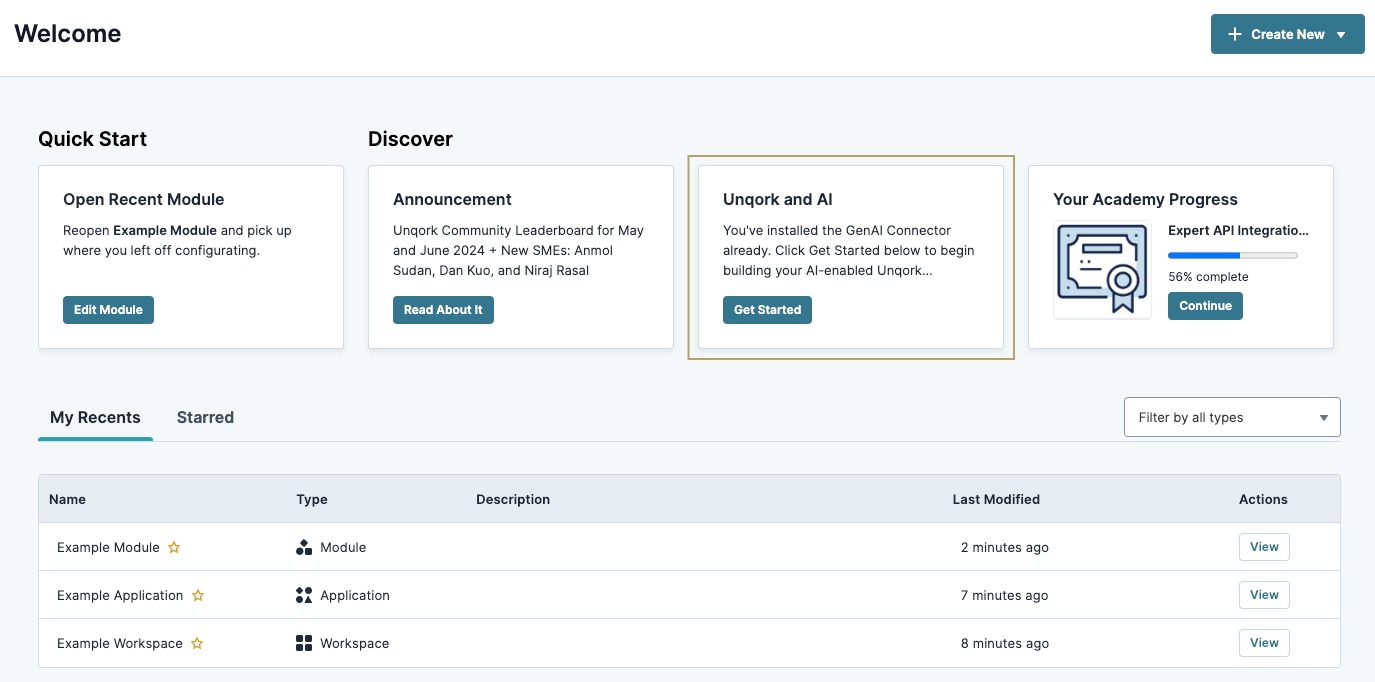The image size is (1375, 682).
Task: Click the Your Academy Progress heading
Action: 1145,199
